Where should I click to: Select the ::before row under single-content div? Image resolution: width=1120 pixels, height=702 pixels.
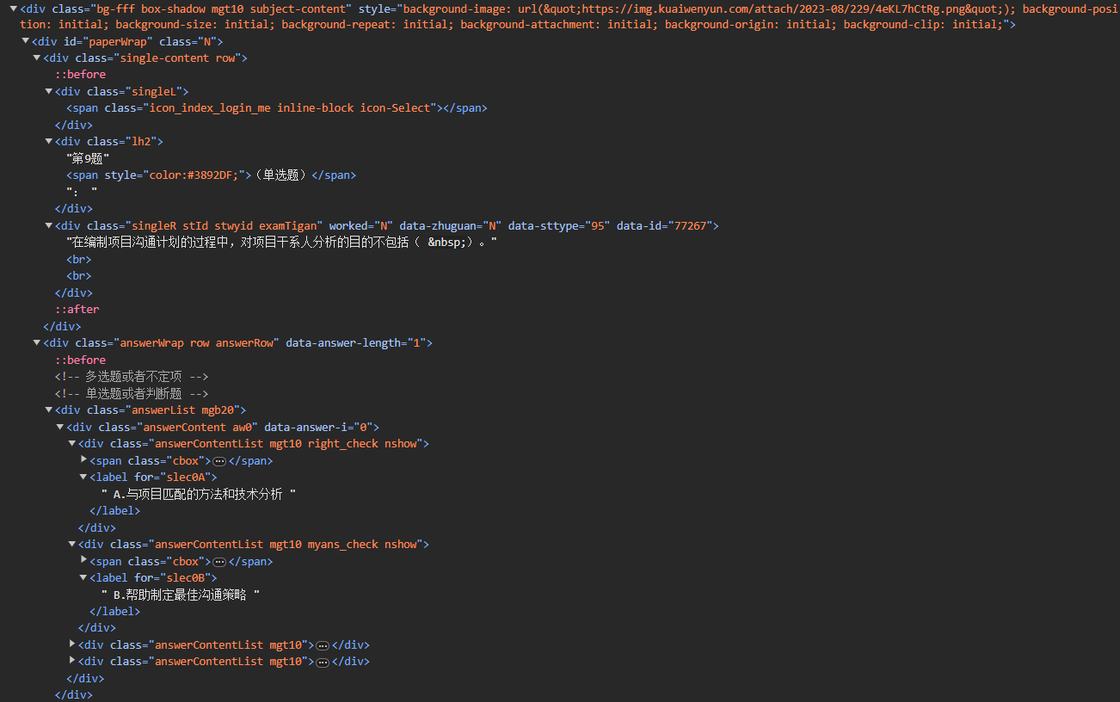(80, 74)
